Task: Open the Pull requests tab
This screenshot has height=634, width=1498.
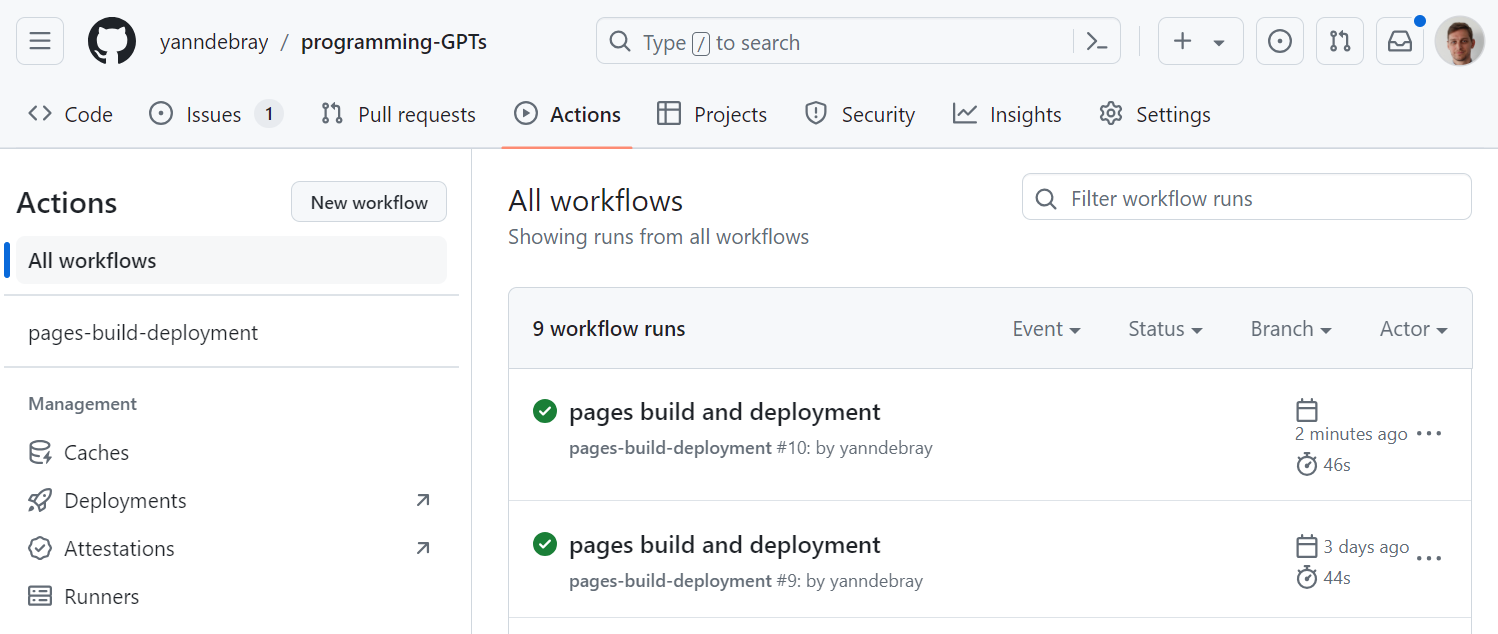Action: (398, 114)
